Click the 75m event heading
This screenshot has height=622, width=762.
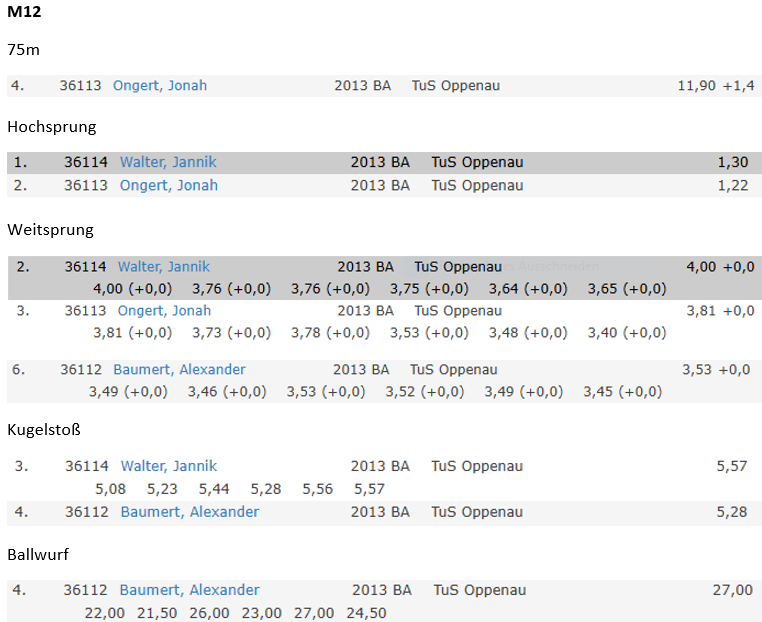click(x=23, y=50)
